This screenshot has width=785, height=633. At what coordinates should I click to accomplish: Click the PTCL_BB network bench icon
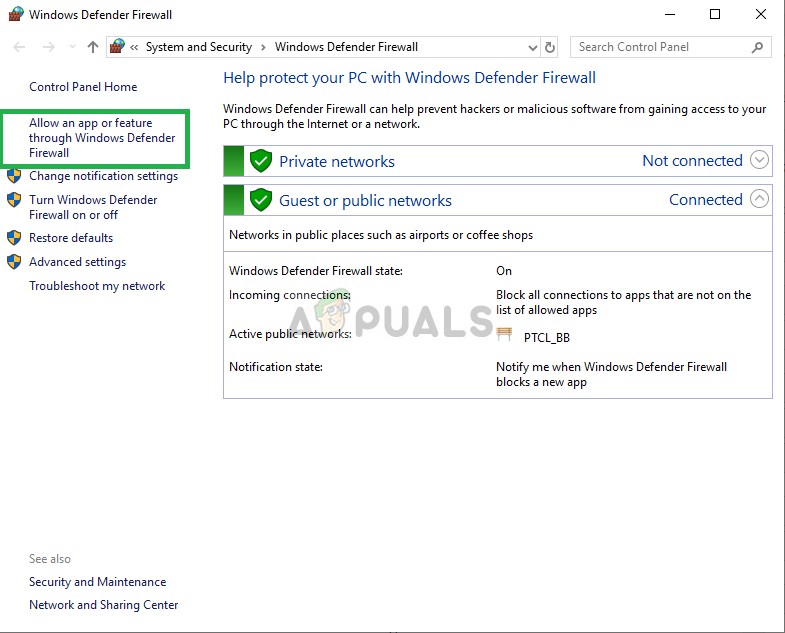click(x=504, y=334)
